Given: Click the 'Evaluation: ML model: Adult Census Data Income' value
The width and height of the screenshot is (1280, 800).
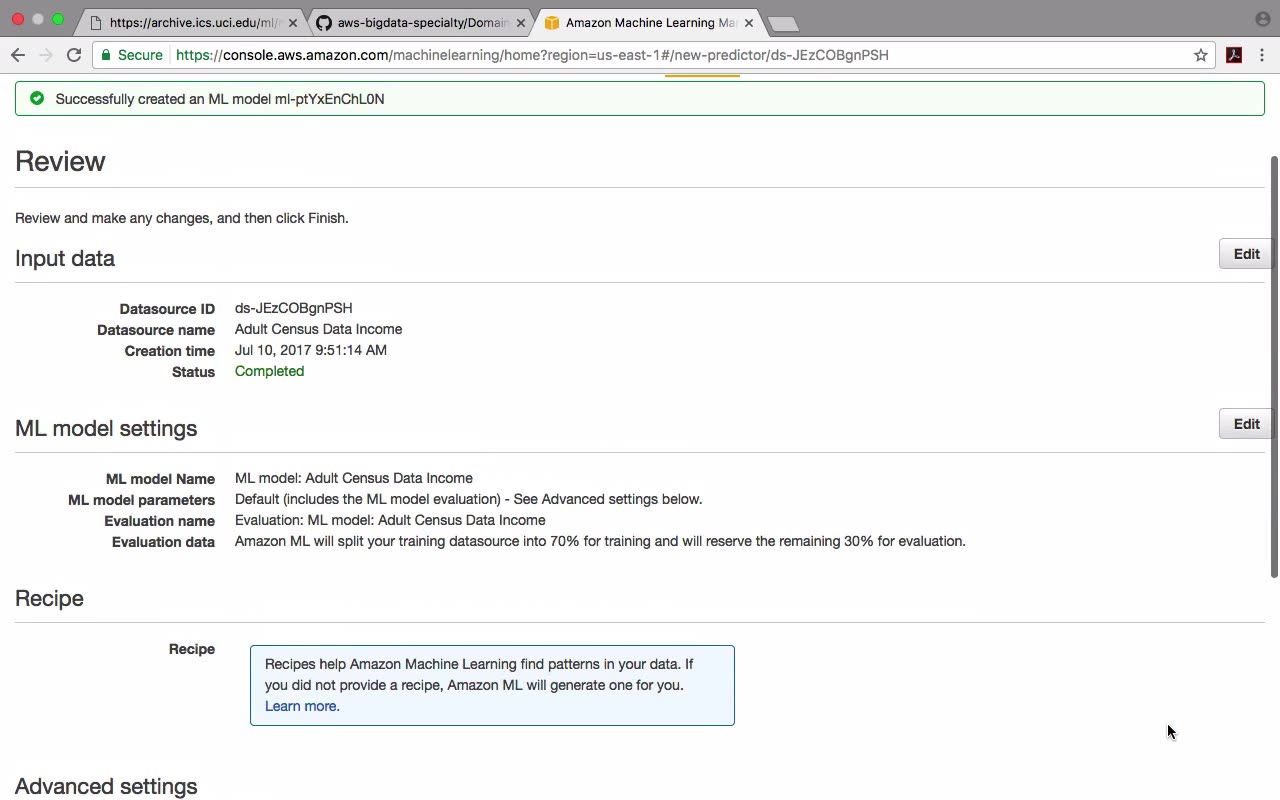Looking at the screenshot, I should 390,520.
